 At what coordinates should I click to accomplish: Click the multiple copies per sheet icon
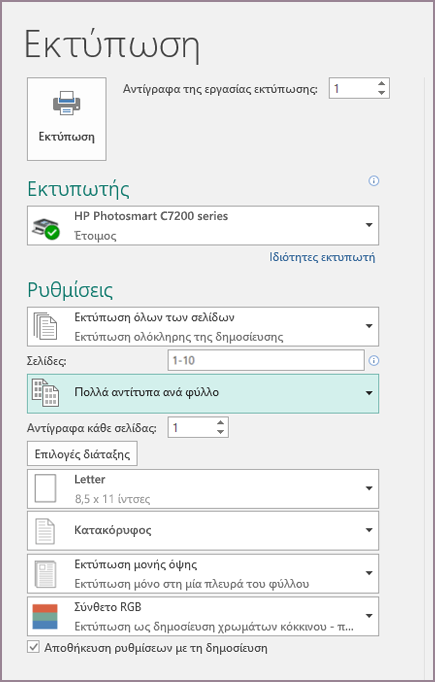[x=45, y=393]
